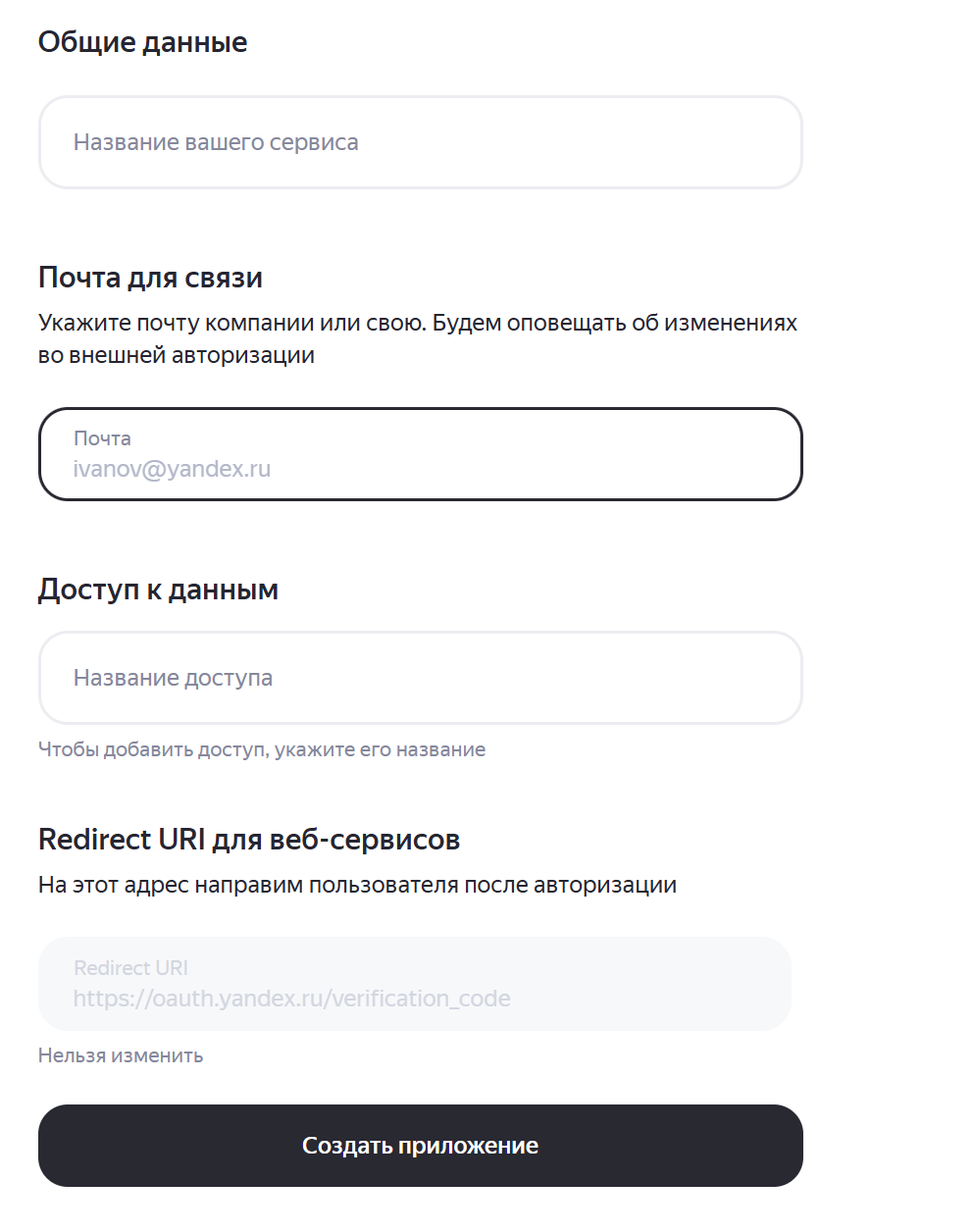Click the 'Название вашего сервиса' input field

click(x=420, y=142)
